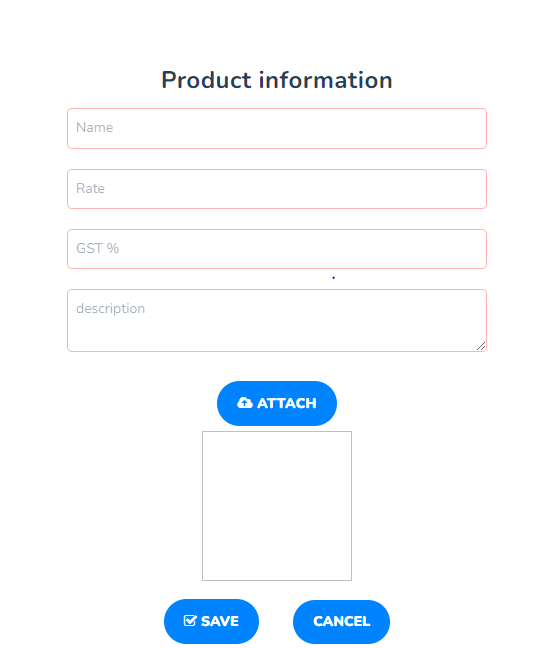Click the checkmark icon on Save
555x648 pixels.
coord(190,621)
